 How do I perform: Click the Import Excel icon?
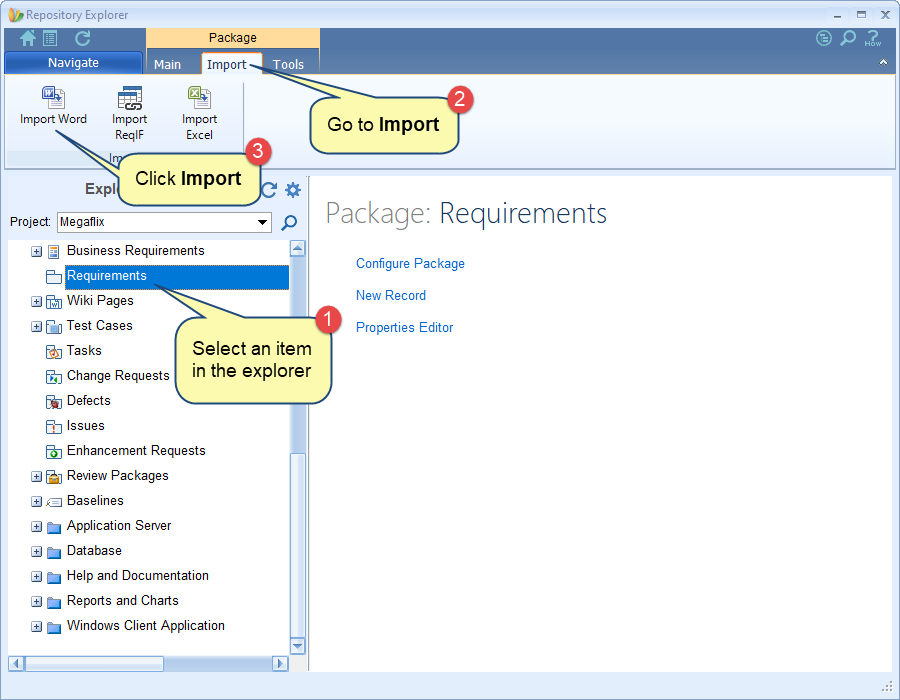[199, 98]
